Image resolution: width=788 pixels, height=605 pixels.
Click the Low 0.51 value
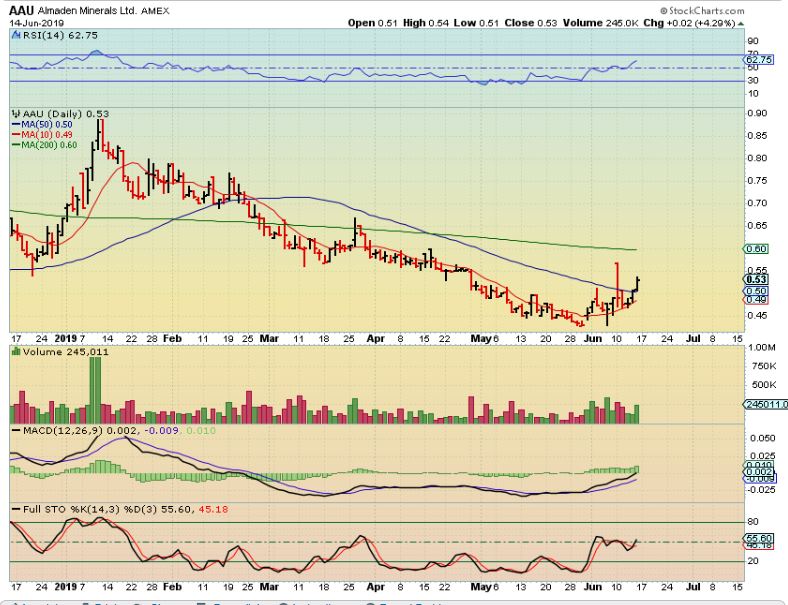(x=476, y=23)
